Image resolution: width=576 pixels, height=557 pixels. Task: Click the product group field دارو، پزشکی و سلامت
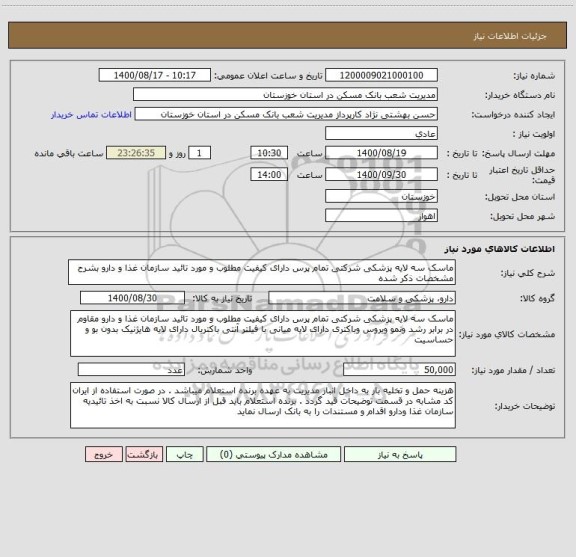(362, 298)
